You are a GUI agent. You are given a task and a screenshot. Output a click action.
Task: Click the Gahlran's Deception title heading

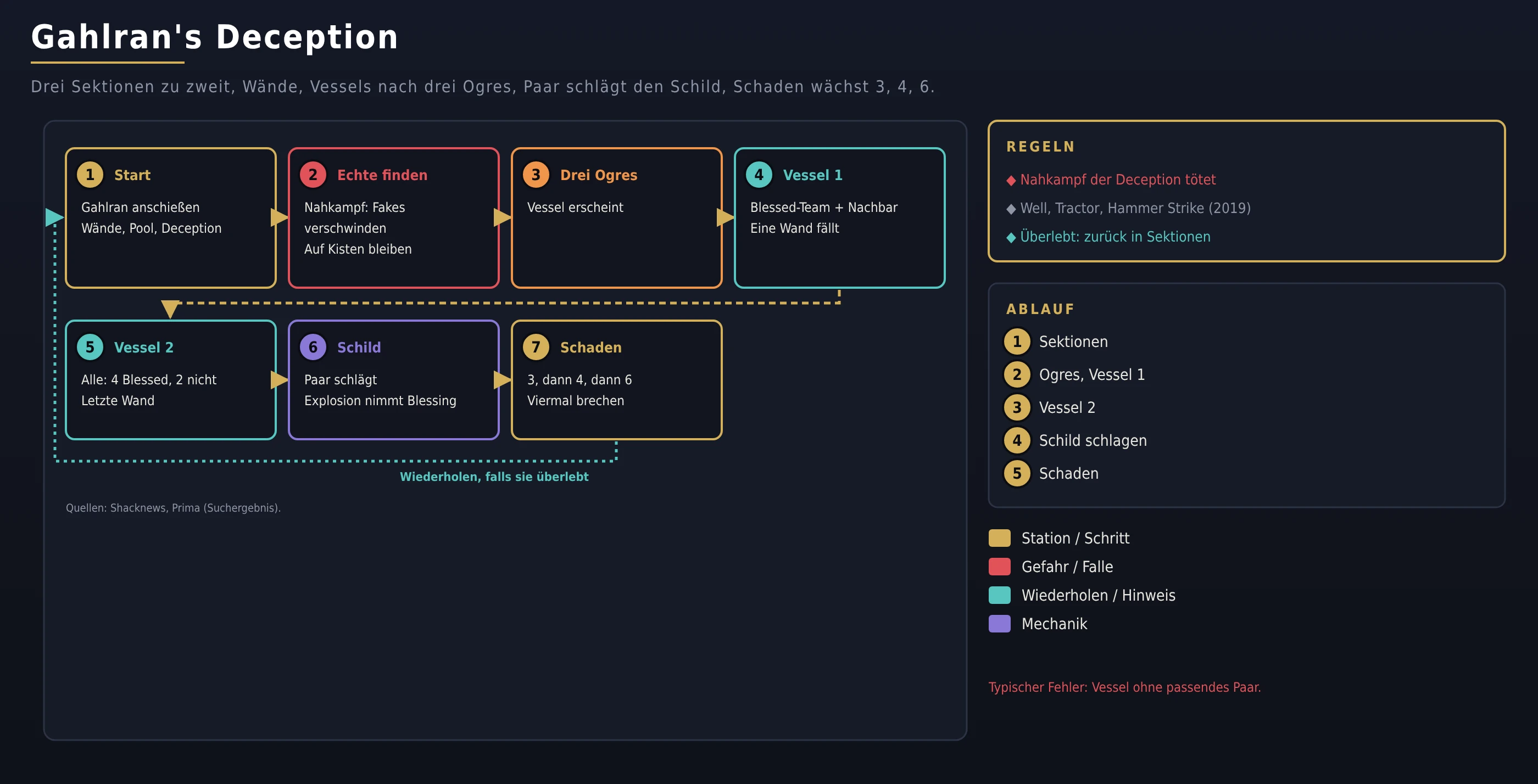click(x=214, y=37)
